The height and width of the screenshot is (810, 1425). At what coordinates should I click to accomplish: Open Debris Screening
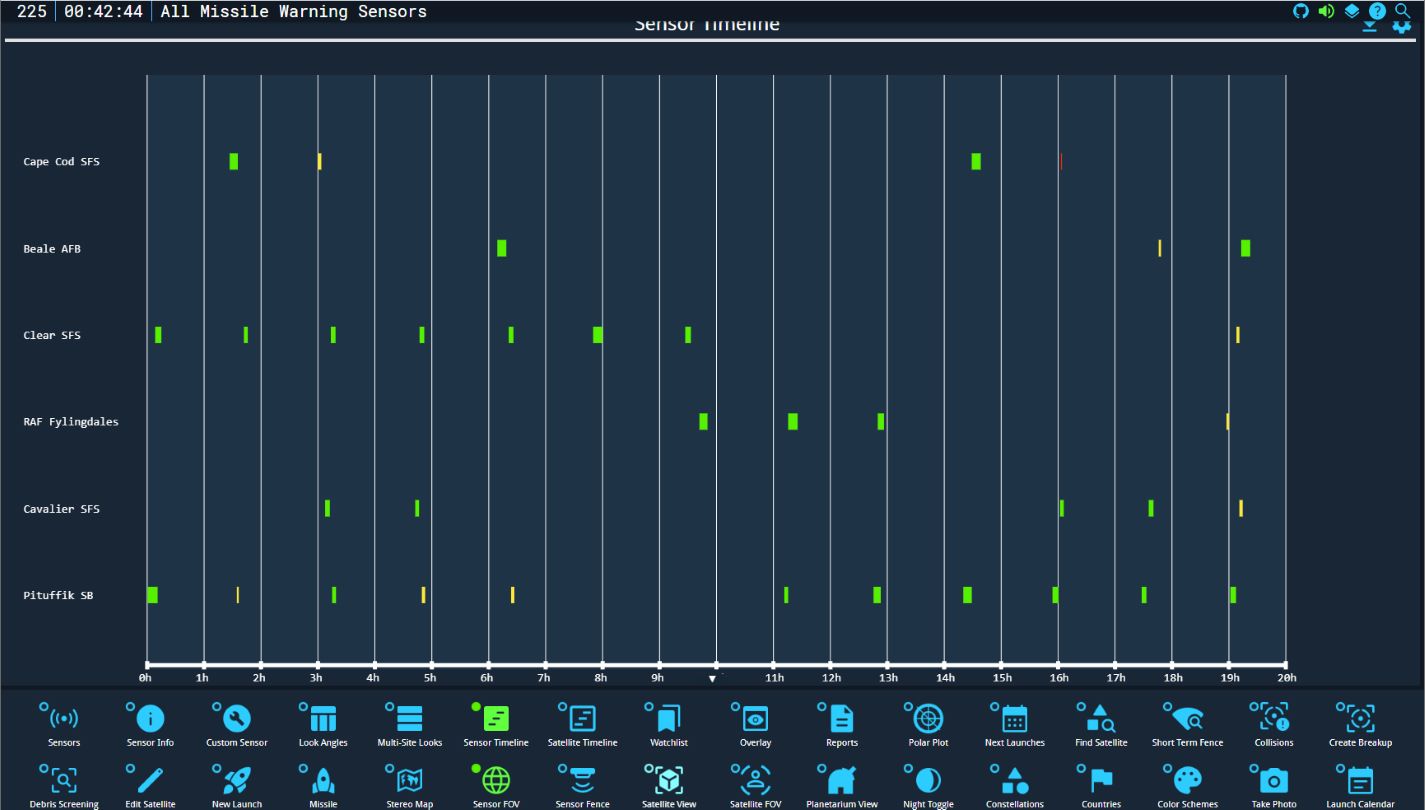click(x=64, y=780)
